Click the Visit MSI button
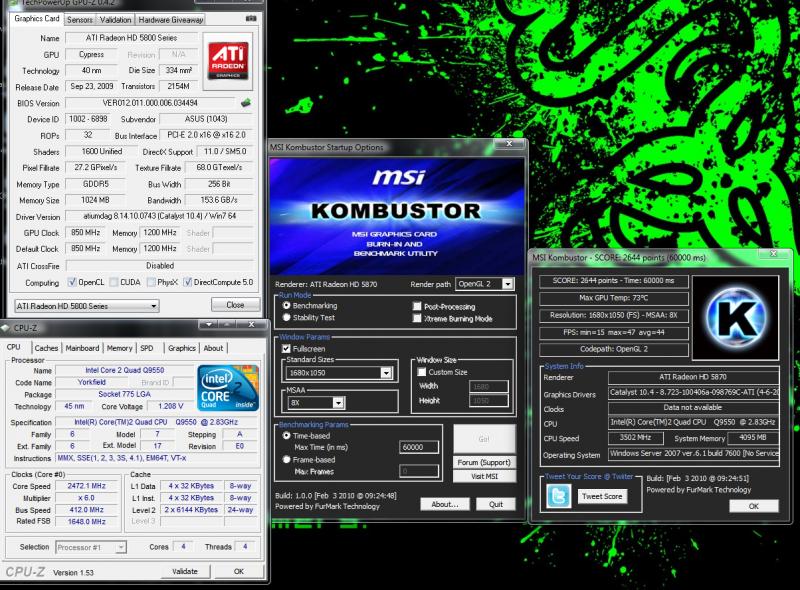 click(x=484, y=476)
